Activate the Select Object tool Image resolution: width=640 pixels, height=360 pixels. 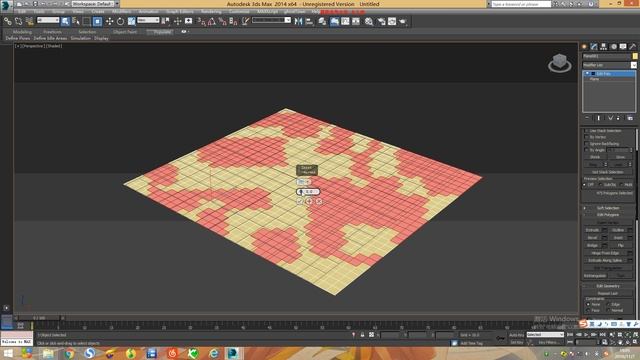click(65, 21)
